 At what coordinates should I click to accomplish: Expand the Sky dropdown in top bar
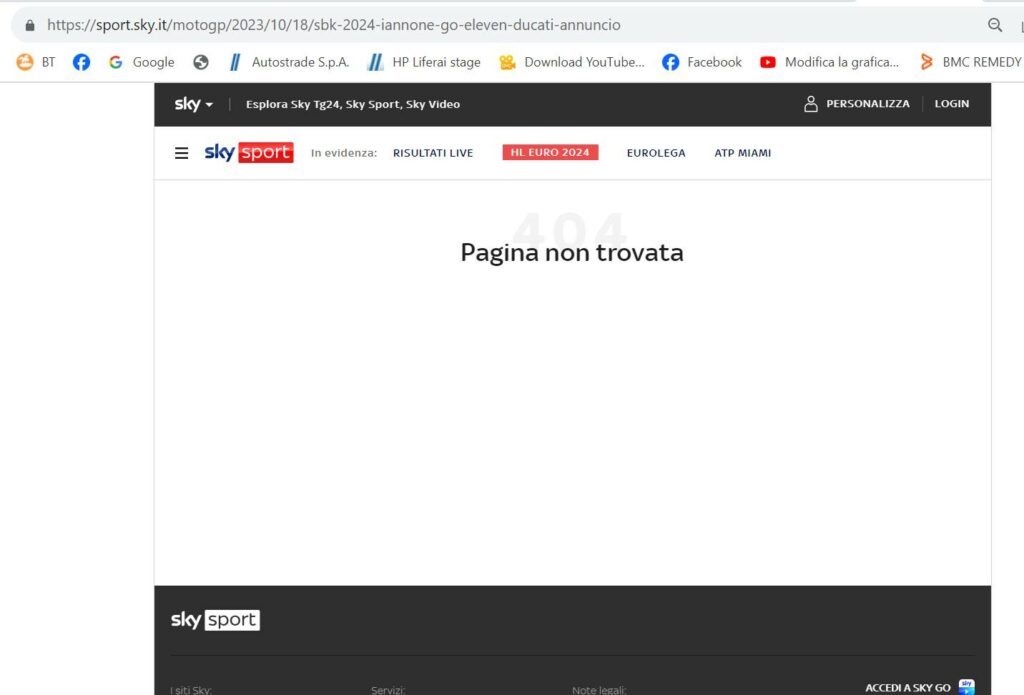tap(193, 104)
